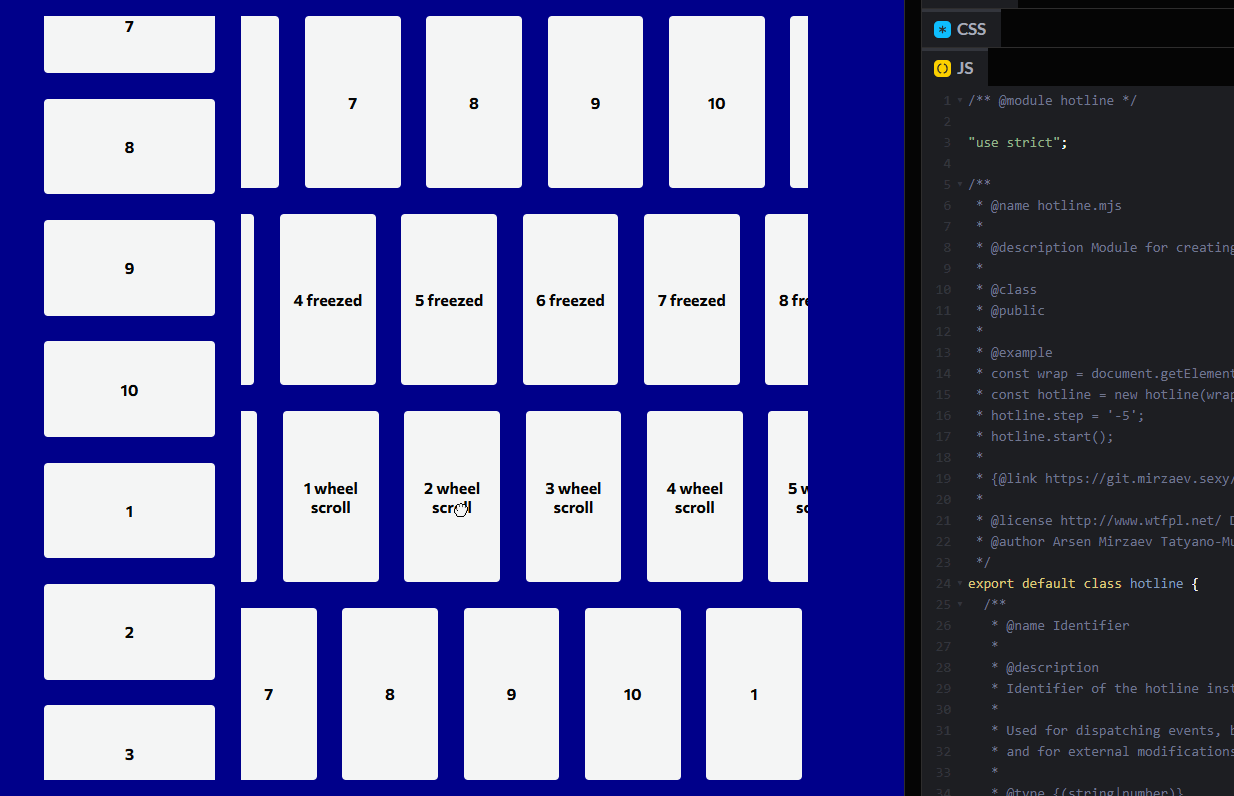
Task: Collapse the fold arrow on line 1
Action: coord(960,101)
